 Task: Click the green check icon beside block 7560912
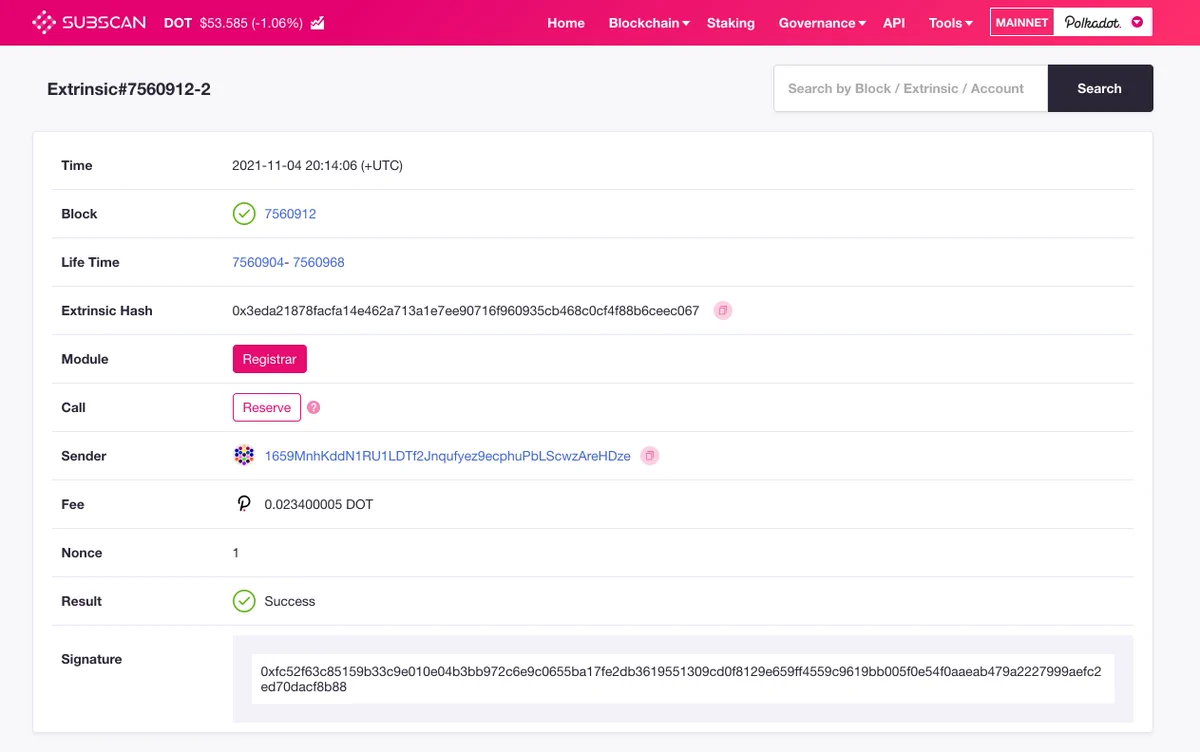[244, 214]
